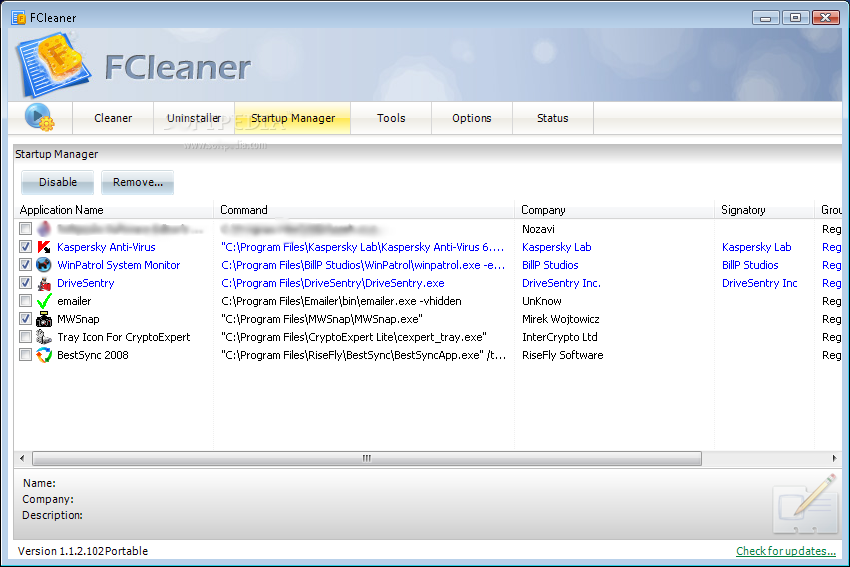
Task: Click the scrollbar right arrow
Action: (x=834, y=459)
